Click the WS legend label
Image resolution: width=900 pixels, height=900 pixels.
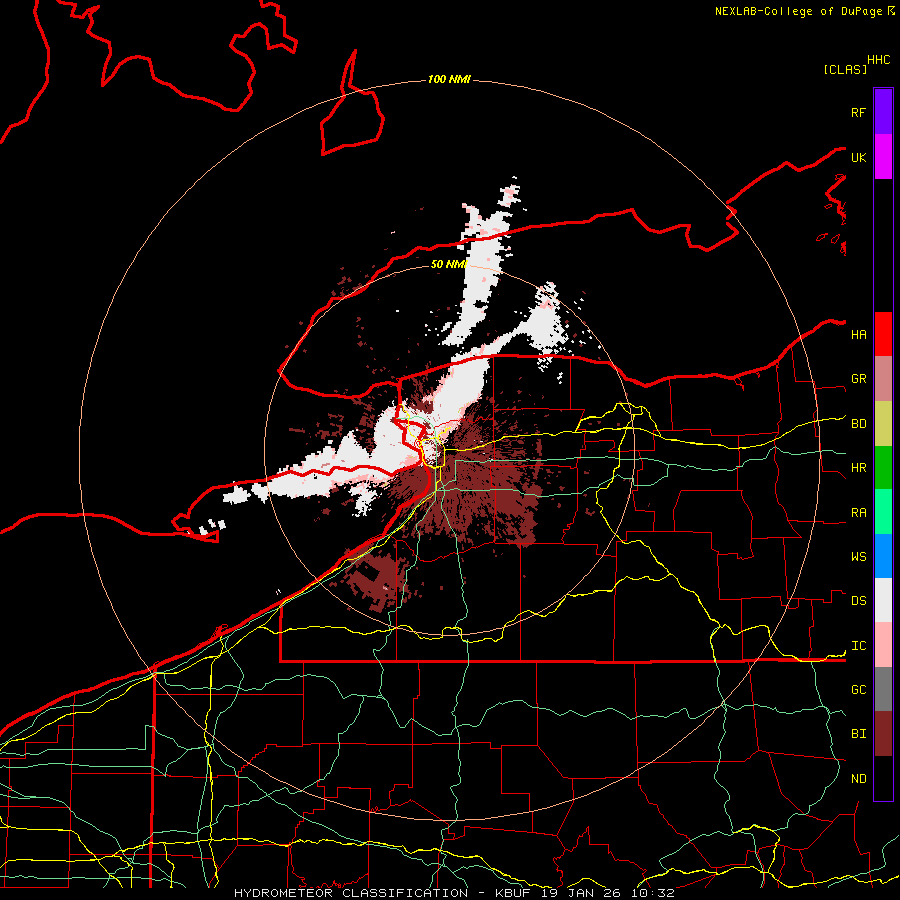pos(858,557)
